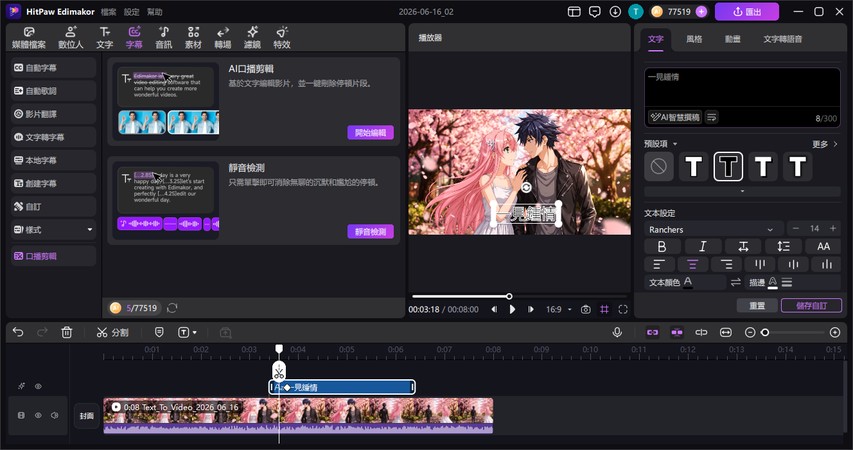
Task: Undo the last action
Action: [x=18, y=332]
